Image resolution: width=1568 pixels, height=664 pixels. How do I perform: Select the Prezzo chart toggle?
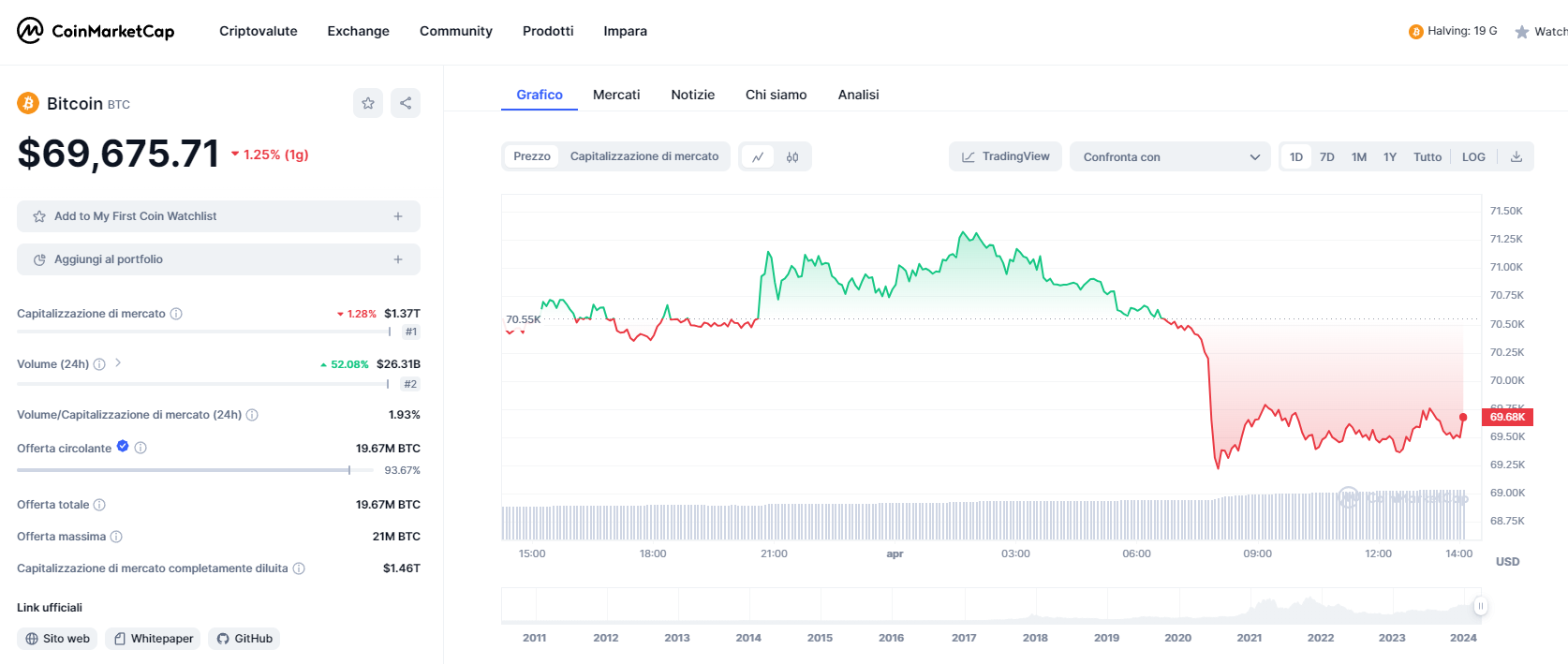pyautogui.click(x=531, y=156)
